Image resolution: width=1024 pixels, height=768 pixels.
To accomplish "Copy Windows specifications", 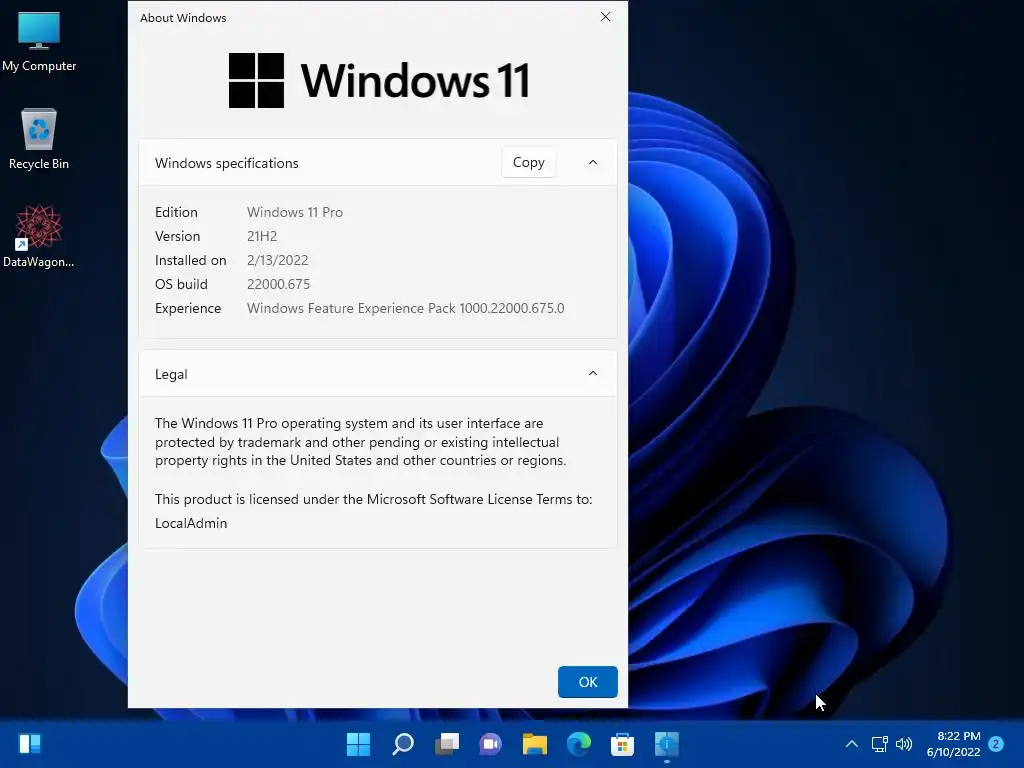I will (x=528, y=163).
